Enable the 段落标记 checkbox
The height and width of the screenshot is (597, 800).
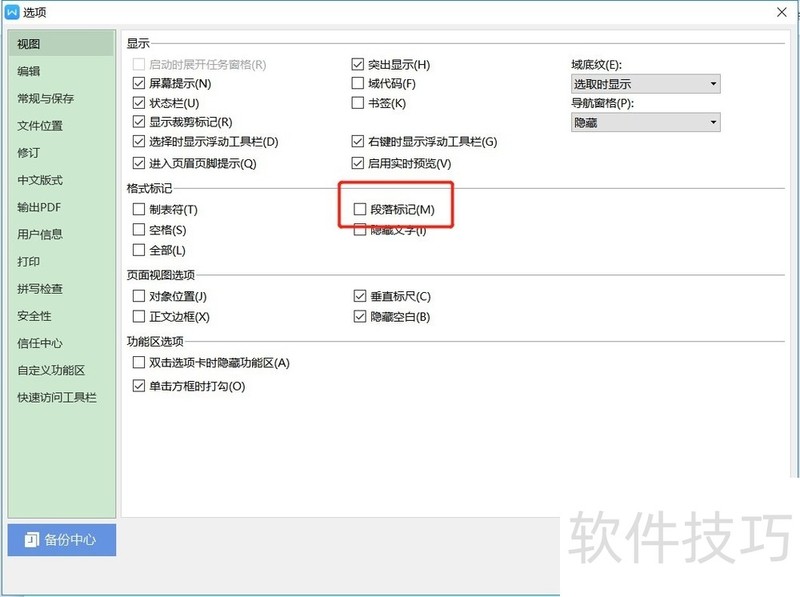pyautogui.click(x=360, y=210)
